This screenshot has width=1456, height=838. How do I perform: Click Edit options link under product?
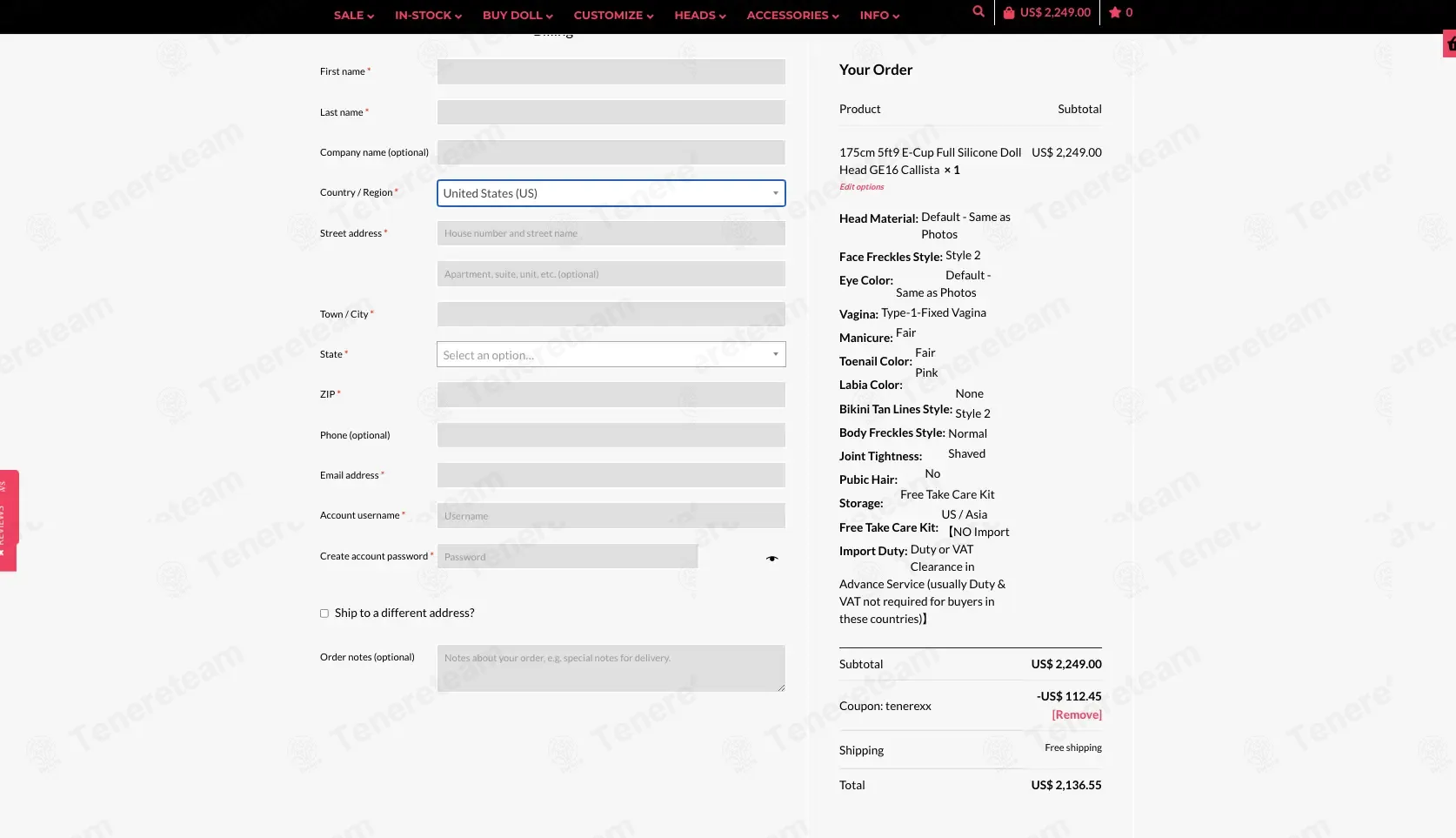tap(861, 187)
